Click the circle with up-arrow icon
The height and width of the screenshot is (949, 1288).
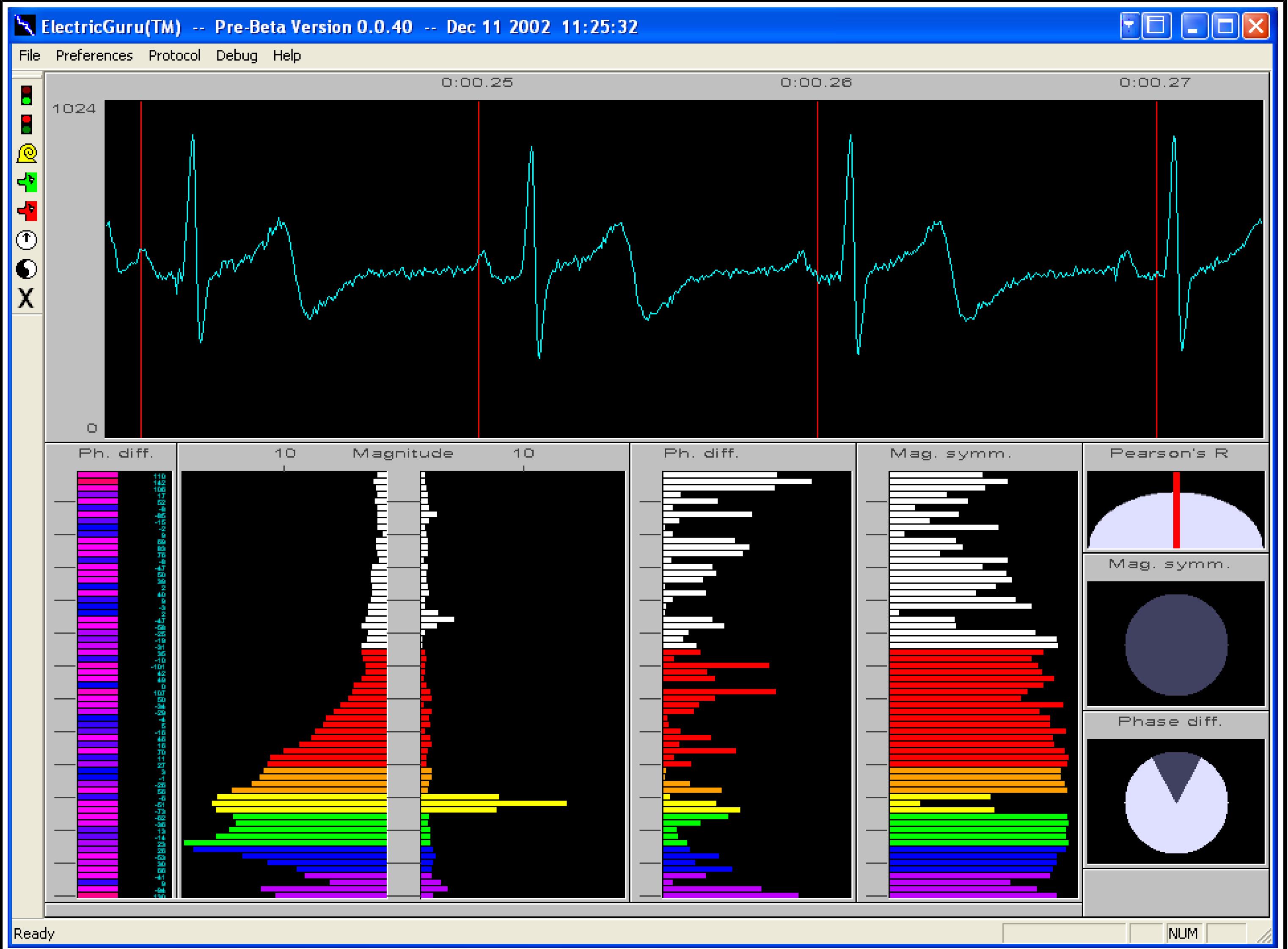tap(26, 239)
